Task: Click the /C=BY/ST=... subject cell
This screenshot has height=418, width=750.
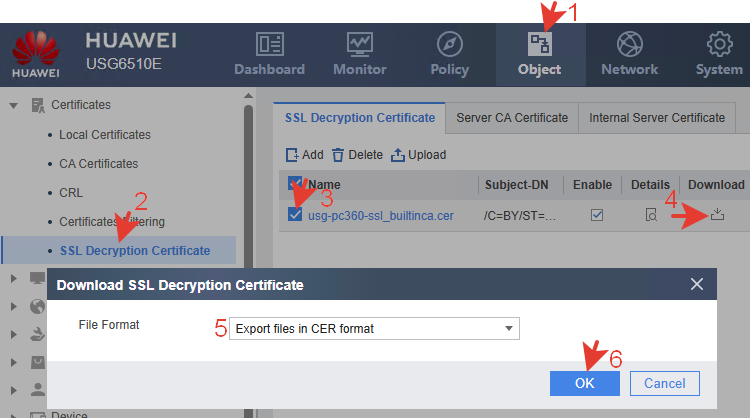Action: [519, 216]
